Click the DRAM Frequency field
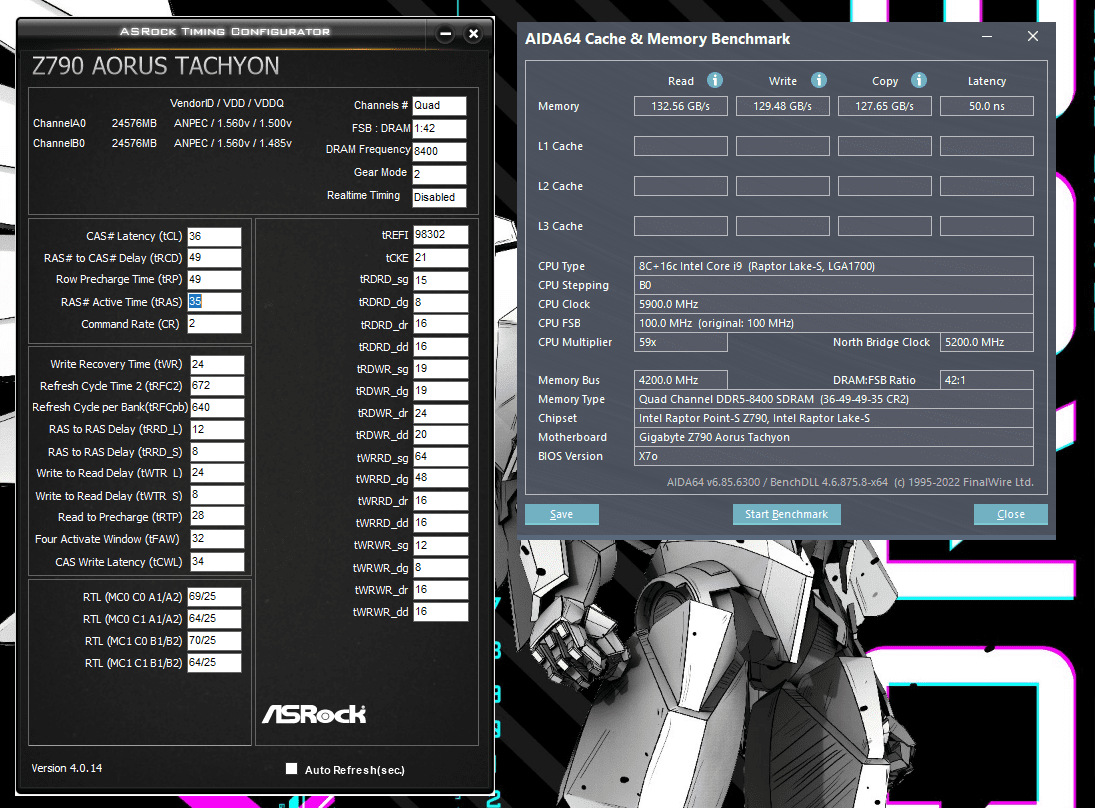The height and width of the screenshot is (808, 1095). click(439, 152)
